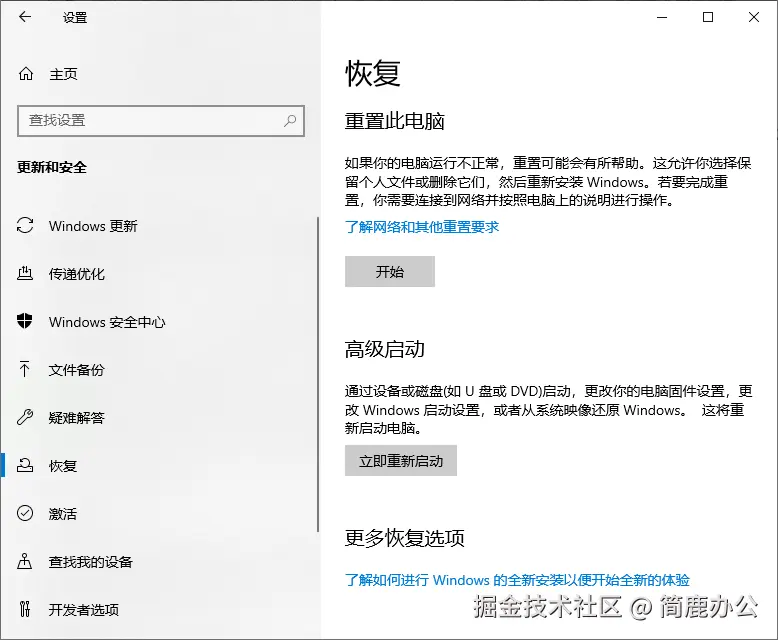Screen dimensions: 778x640
Task: Click the 开始 button under 重置此电脑
Action: click(x=390, y=271)
